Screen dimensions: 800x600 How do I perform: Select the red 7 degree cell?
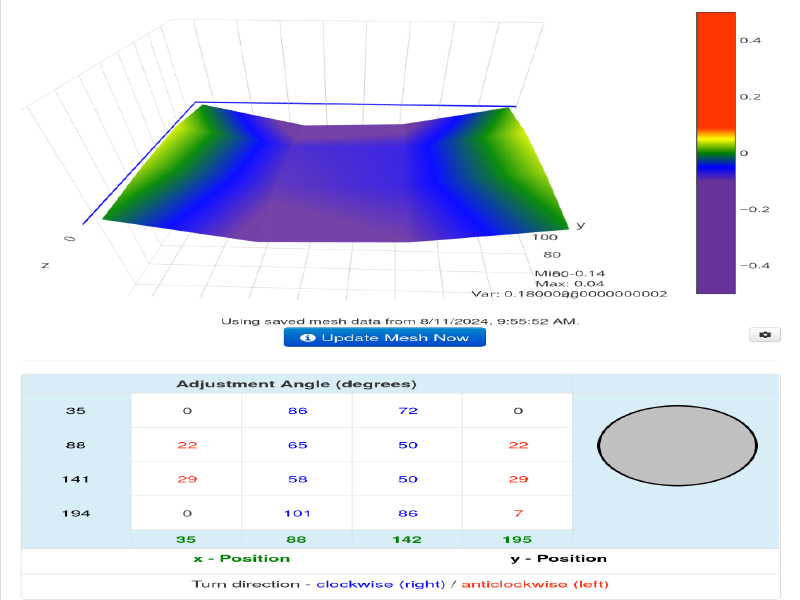click(517, 513)
